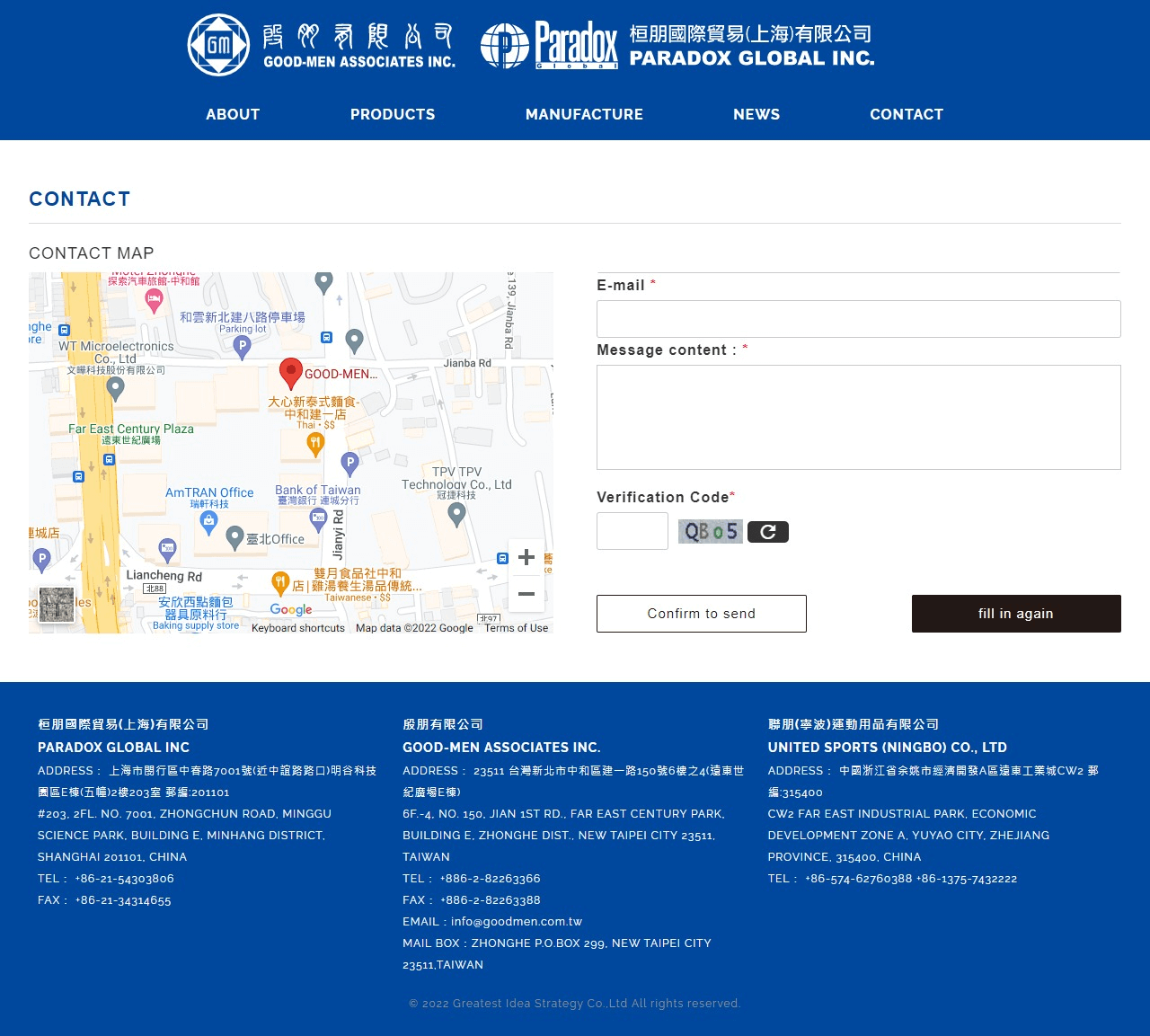Click the FAX +86-21-34314655 text
The width and height of the screenshot is (1150, 1036).
[104, 900]
